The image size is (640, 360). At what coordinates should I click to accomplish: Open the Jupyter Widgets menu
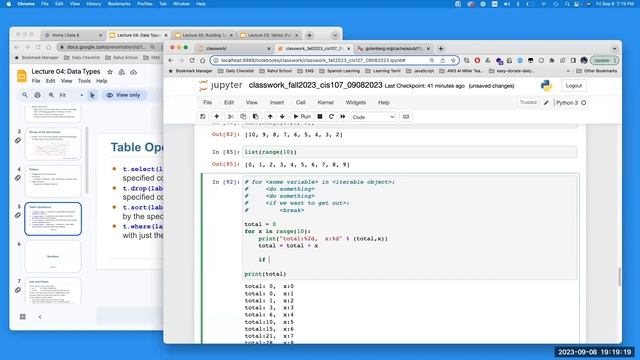click(x=356, y=102)
